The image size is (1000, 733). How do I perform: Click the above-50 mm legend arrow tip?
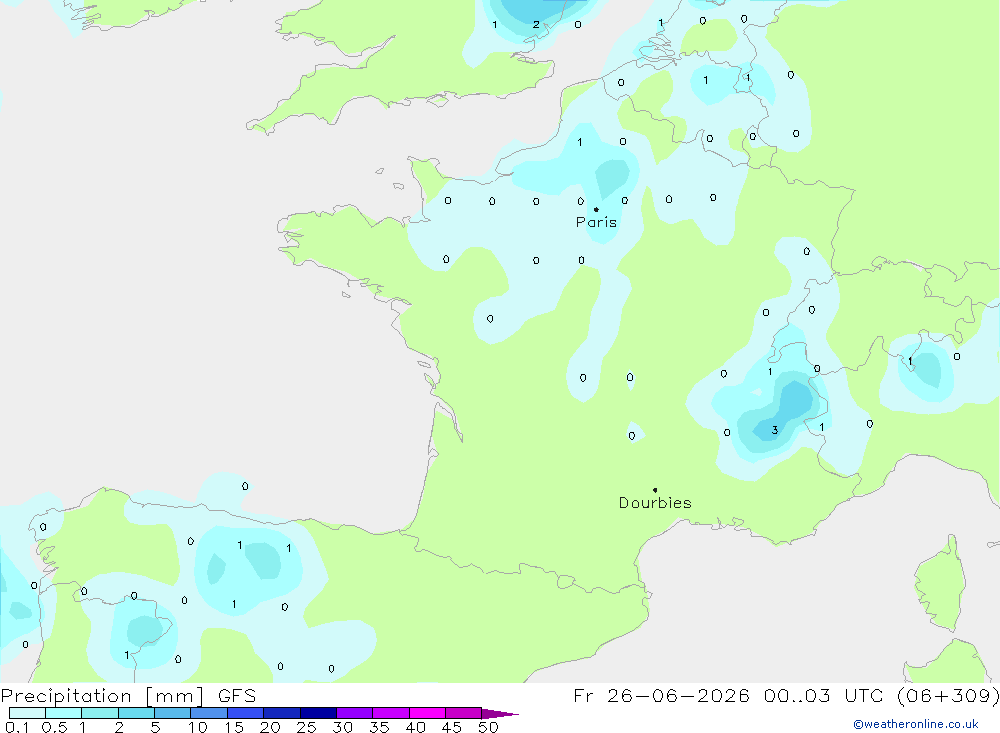(x=501, y=713)
